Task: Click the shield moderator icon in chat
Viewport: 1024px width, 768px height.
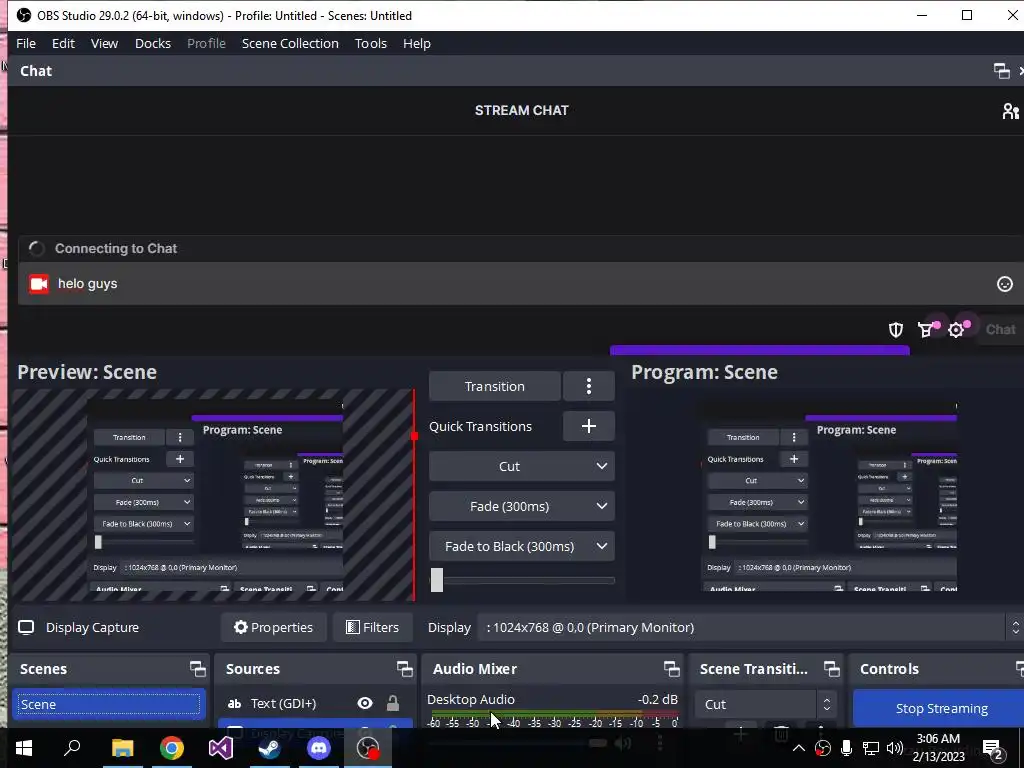Action: (895, 330)
